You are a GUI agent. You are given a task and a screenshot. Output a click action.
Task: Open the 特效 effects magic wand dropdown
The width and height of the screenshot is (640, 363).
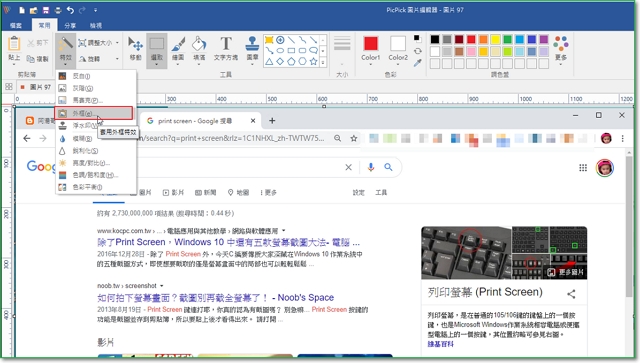tap(65, 50)
